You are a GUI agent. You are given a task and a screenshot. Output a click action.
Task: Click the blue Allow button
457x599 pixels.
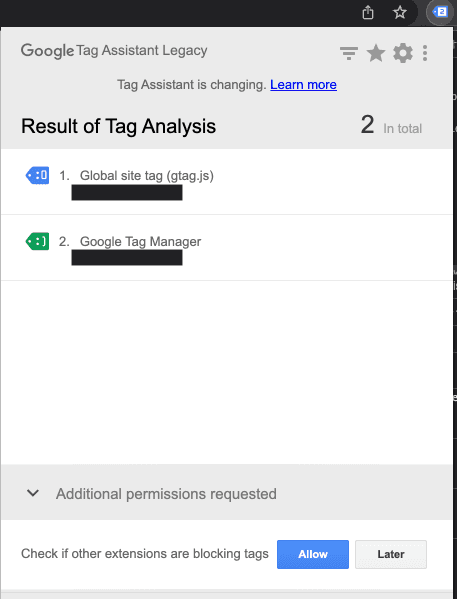pyautogui.click(x=313, y=554)
